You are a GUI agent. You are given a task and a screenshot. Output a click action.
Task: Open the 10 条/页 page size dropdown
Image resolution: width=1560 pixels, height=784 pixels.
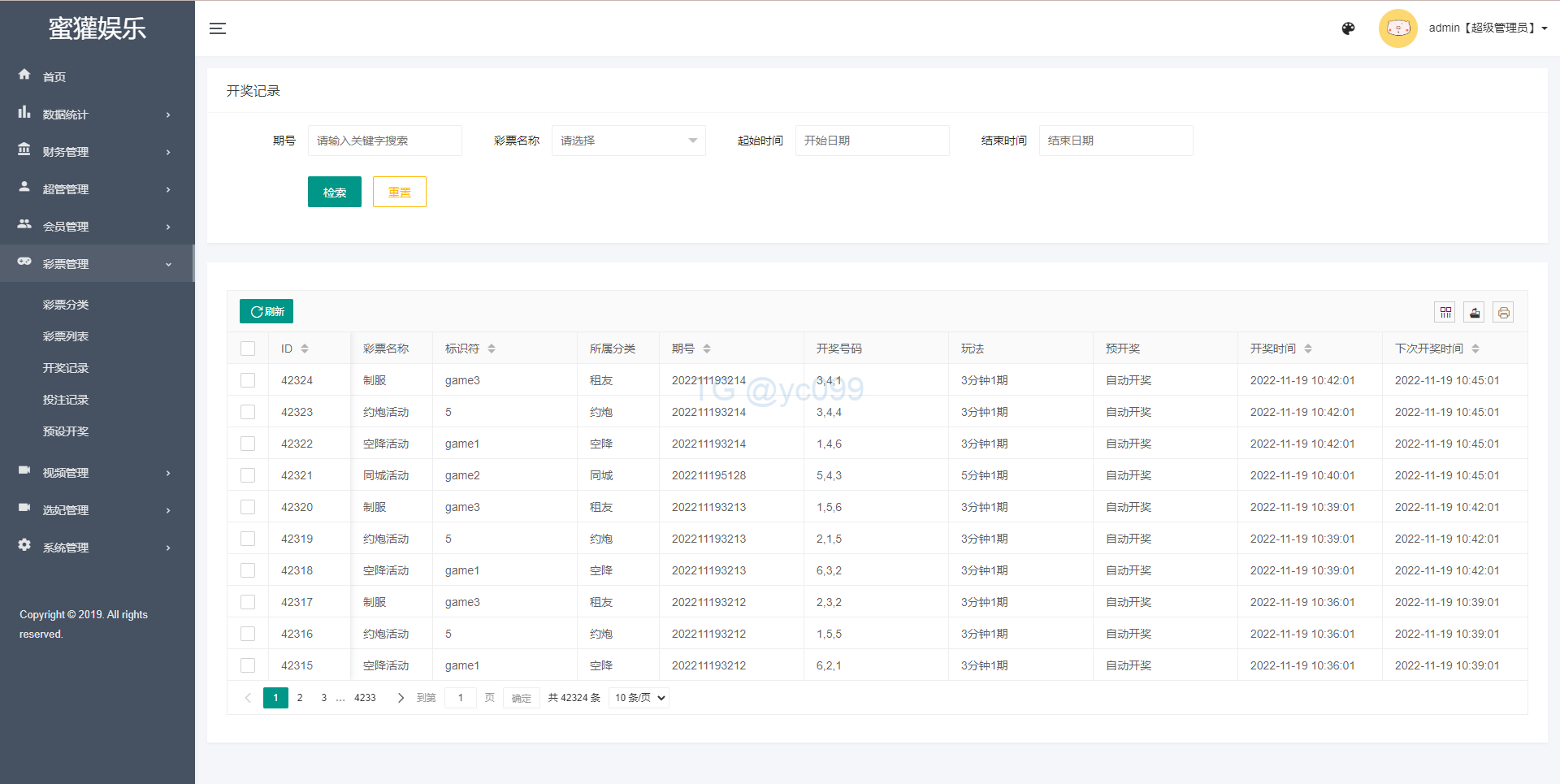click(x=639, y=698)
